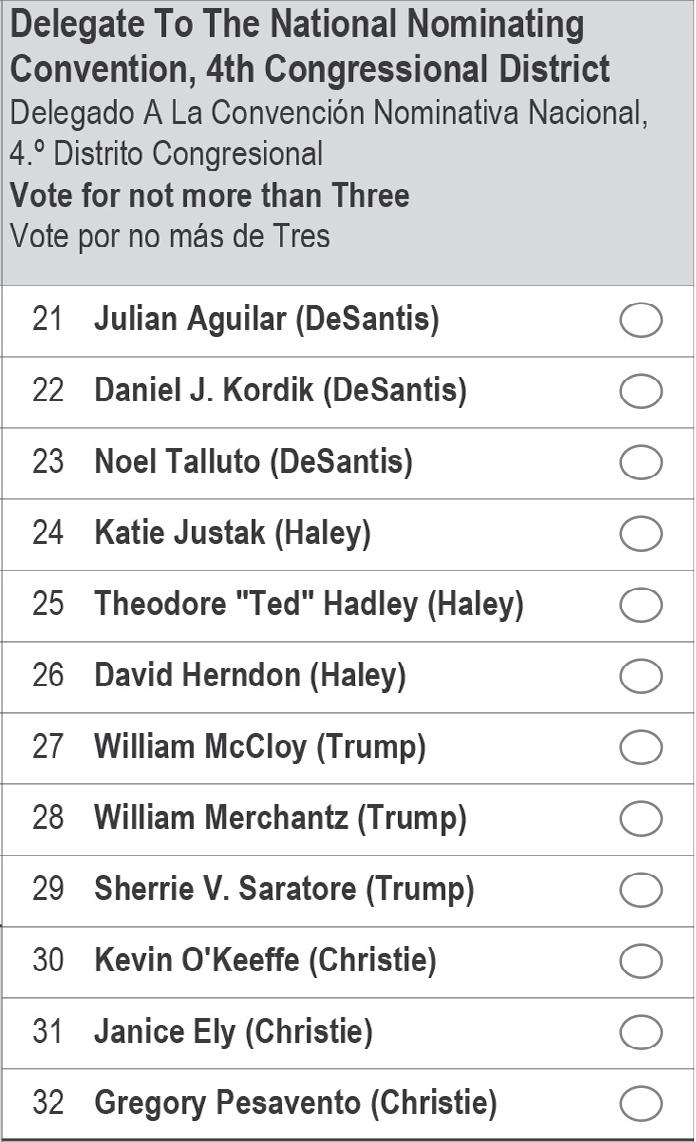Click the Spanish text Vote por no más de Tres

170,236
